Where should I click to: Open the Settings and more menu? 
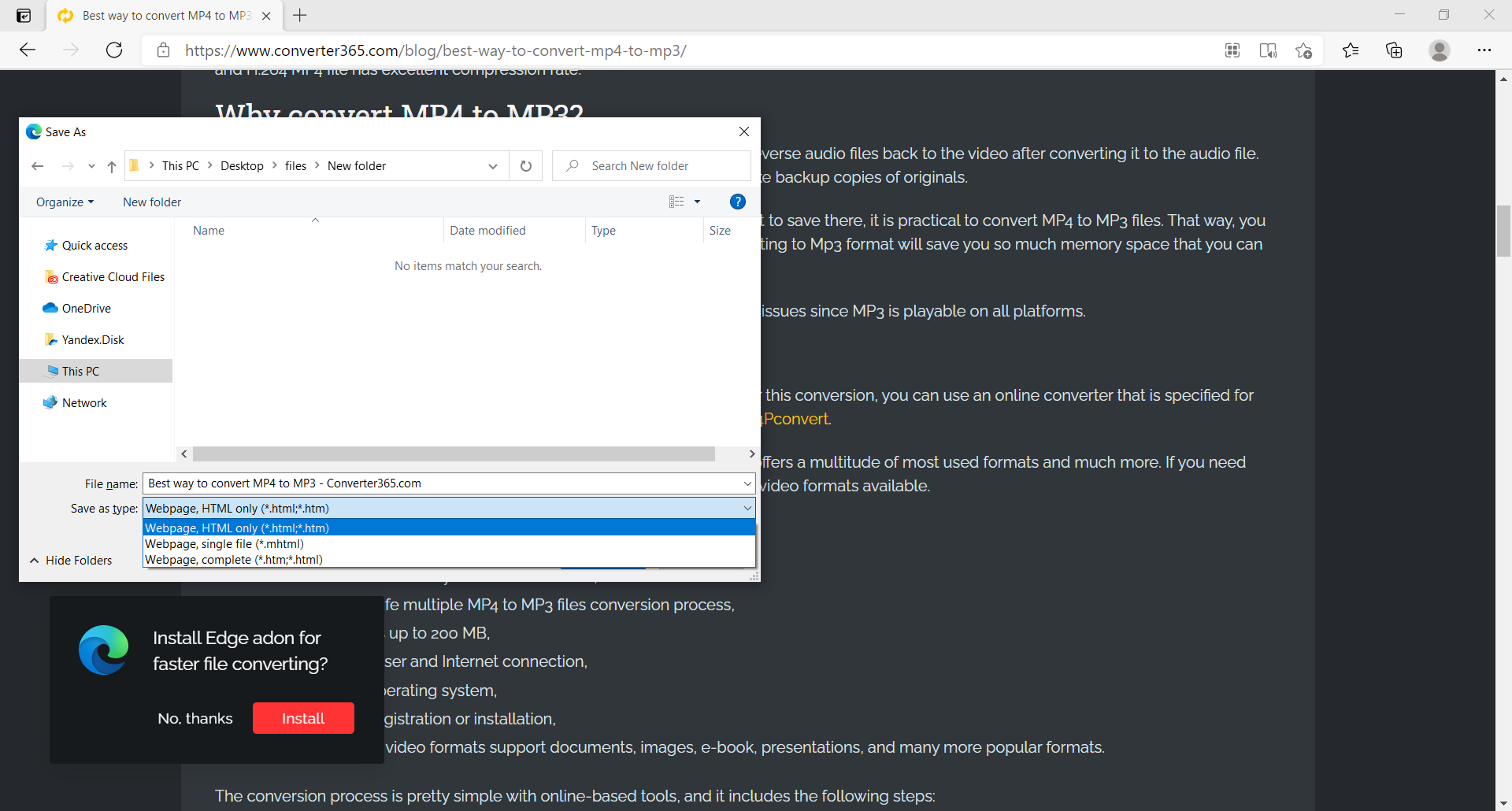(x=1484, y=50)
